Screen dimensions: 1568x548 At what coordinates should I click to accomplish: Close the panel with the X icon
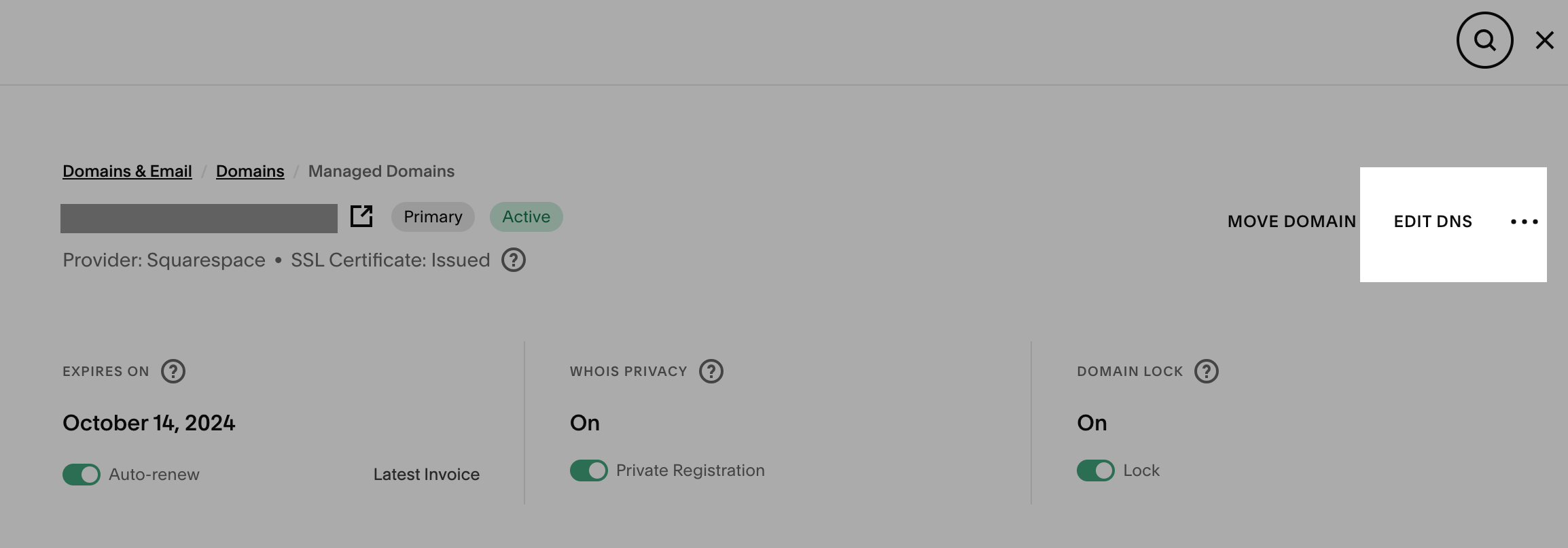1546,40
